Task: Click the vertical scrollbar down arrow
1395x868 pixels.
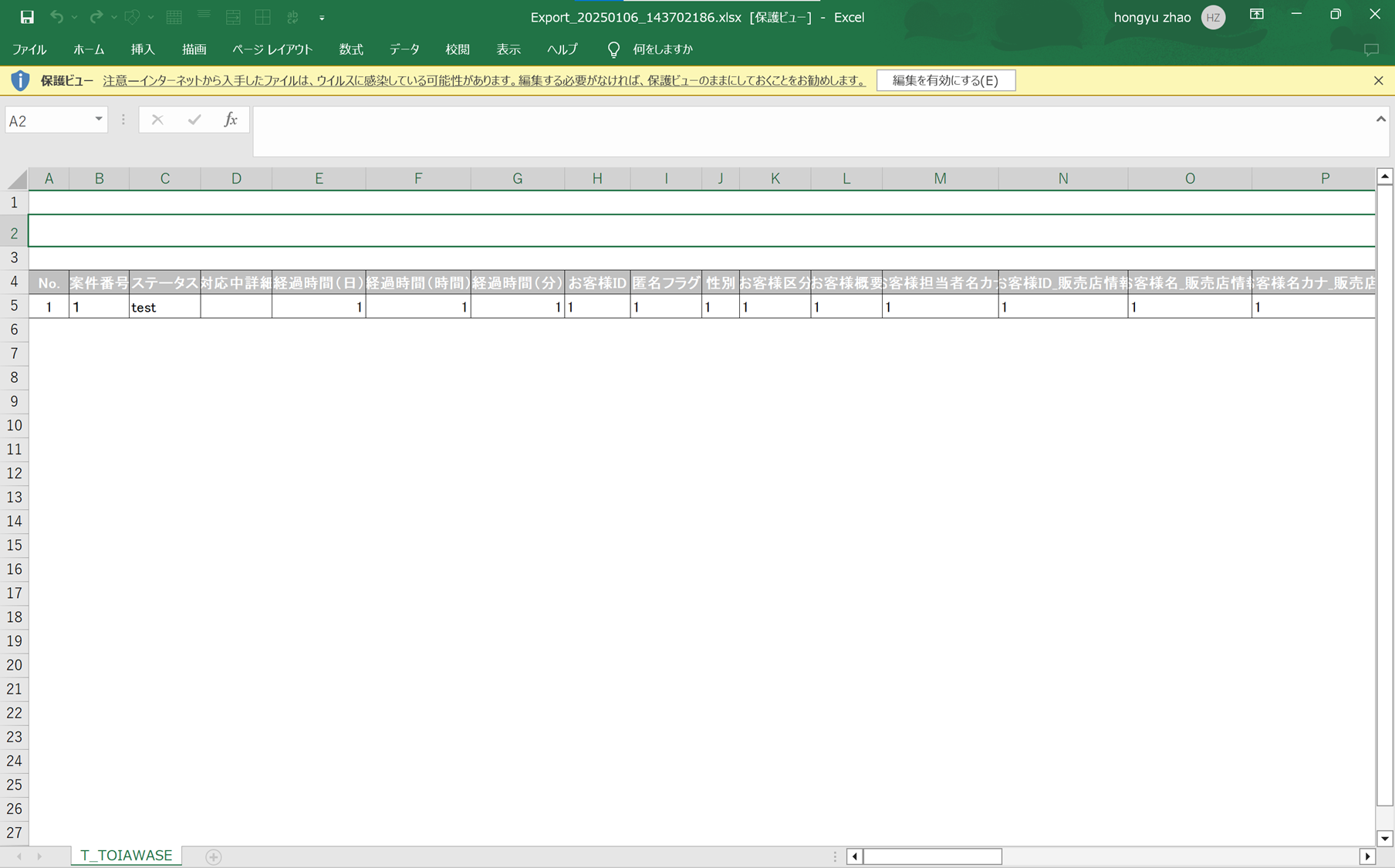Action: [1385, 838]
